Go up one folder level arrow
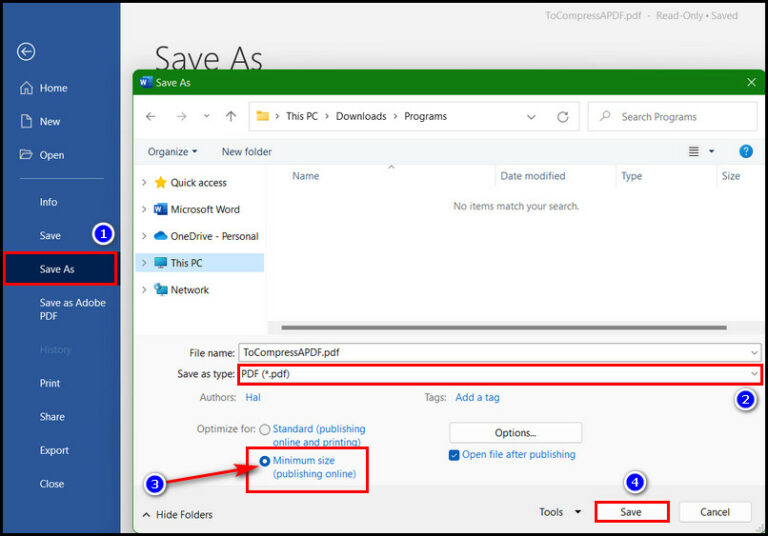 [231, 117]
